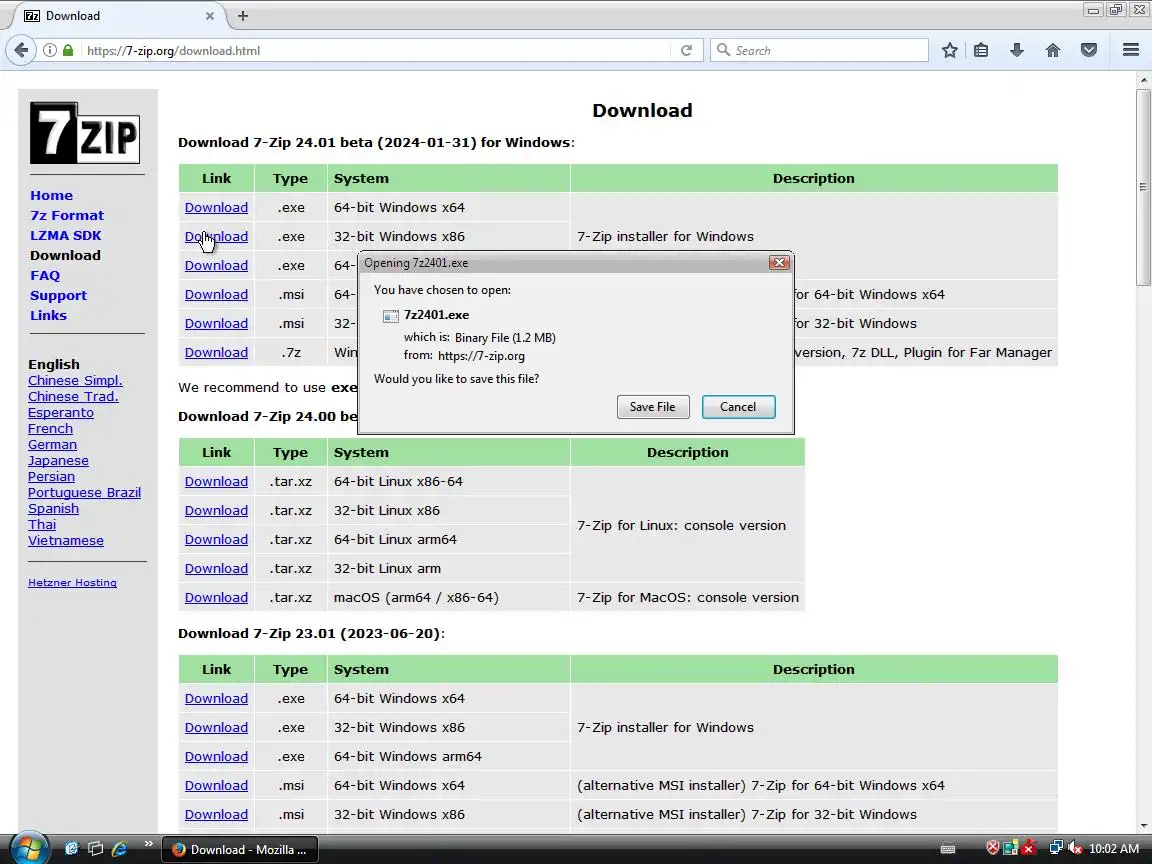This screenshot has height=864, width=1152.
Task: Open a new tab with plus button
Action: 243,15
